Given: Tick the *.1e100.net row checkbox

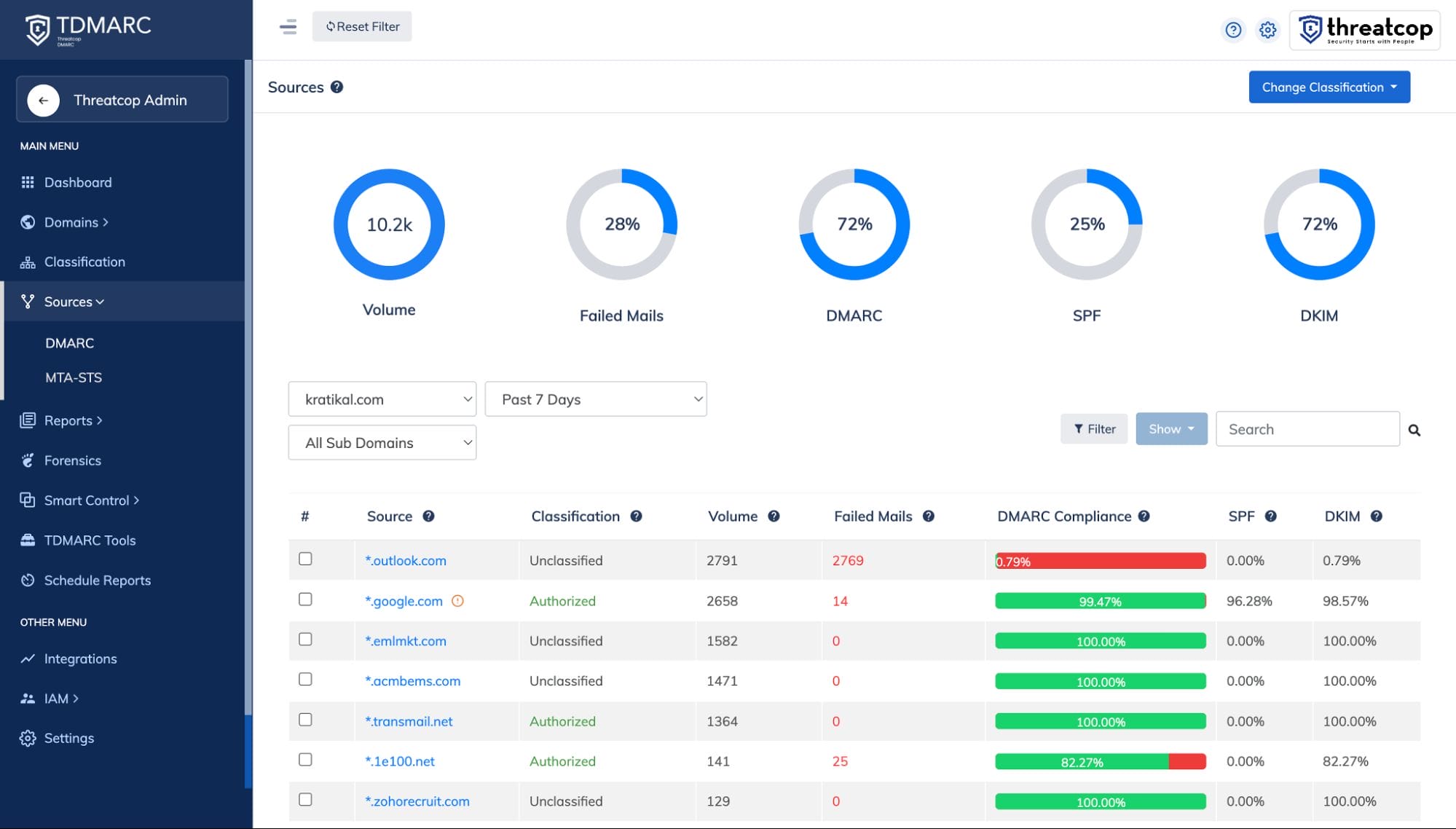Looking at the screenshot, I should (305, 759).
